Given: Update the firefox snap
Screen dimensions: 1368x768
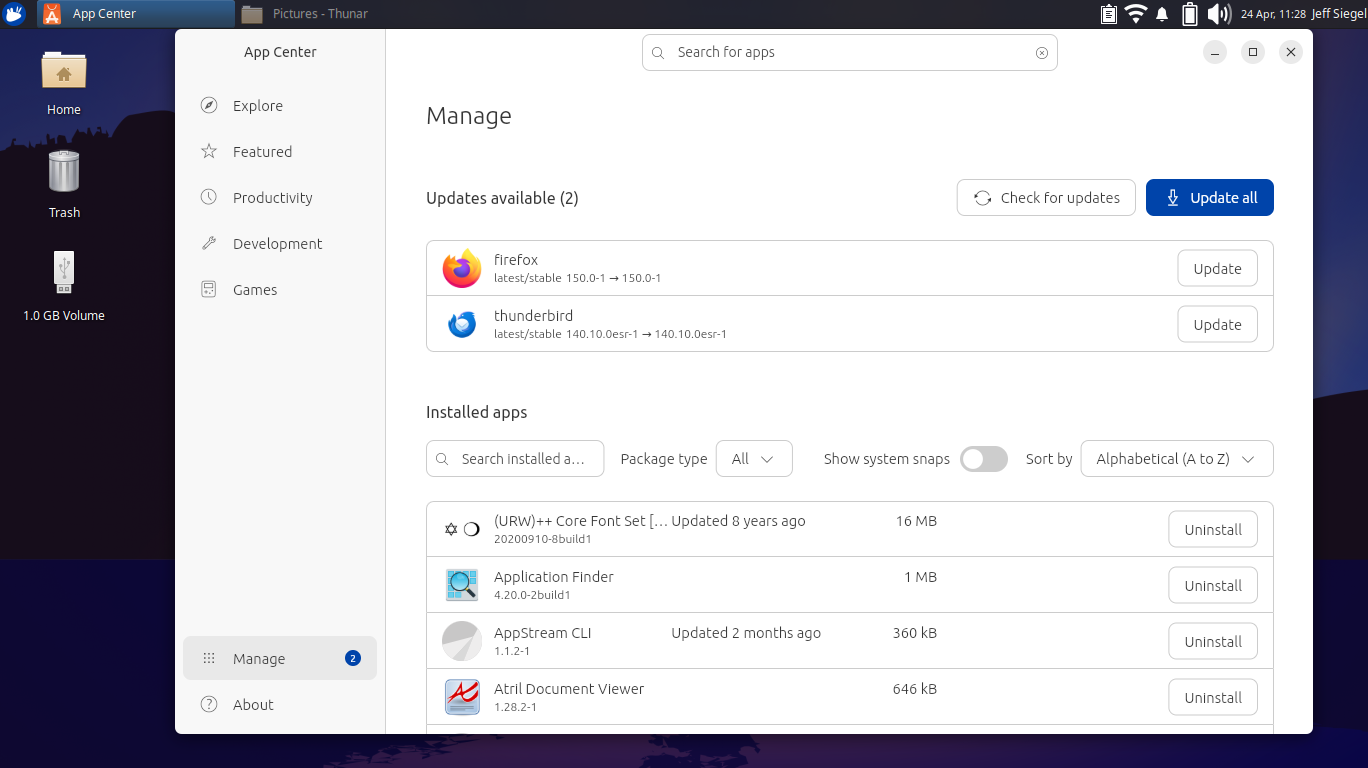Looking at the screenshot, I should coord(1217,269).
